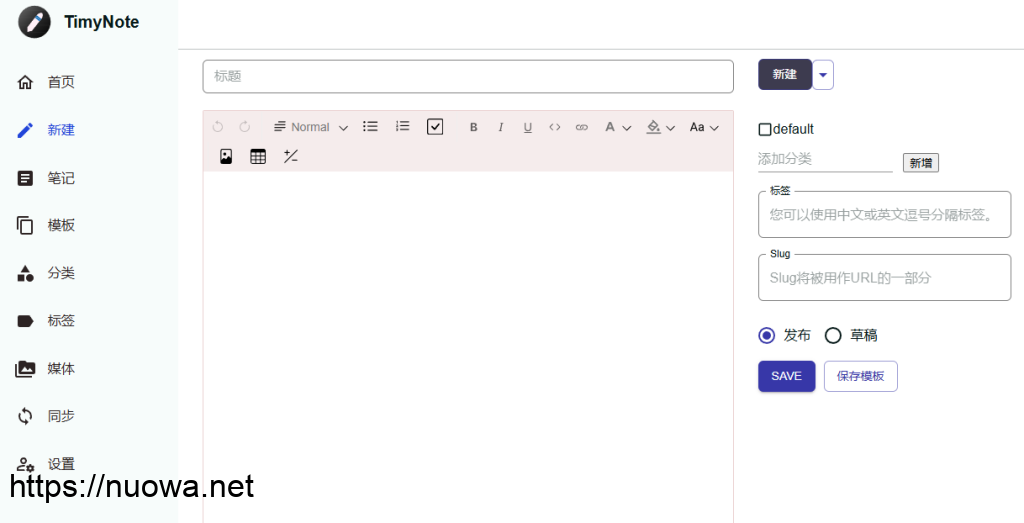Click the bulleted list icon
Viewport: 1024px width, 523px height.
click(370, 127)
